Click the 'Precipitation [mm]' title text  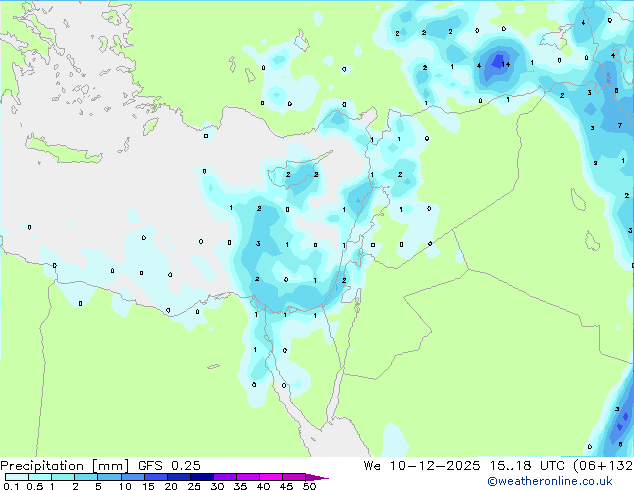pyautogui.click(x=64, y=466)
